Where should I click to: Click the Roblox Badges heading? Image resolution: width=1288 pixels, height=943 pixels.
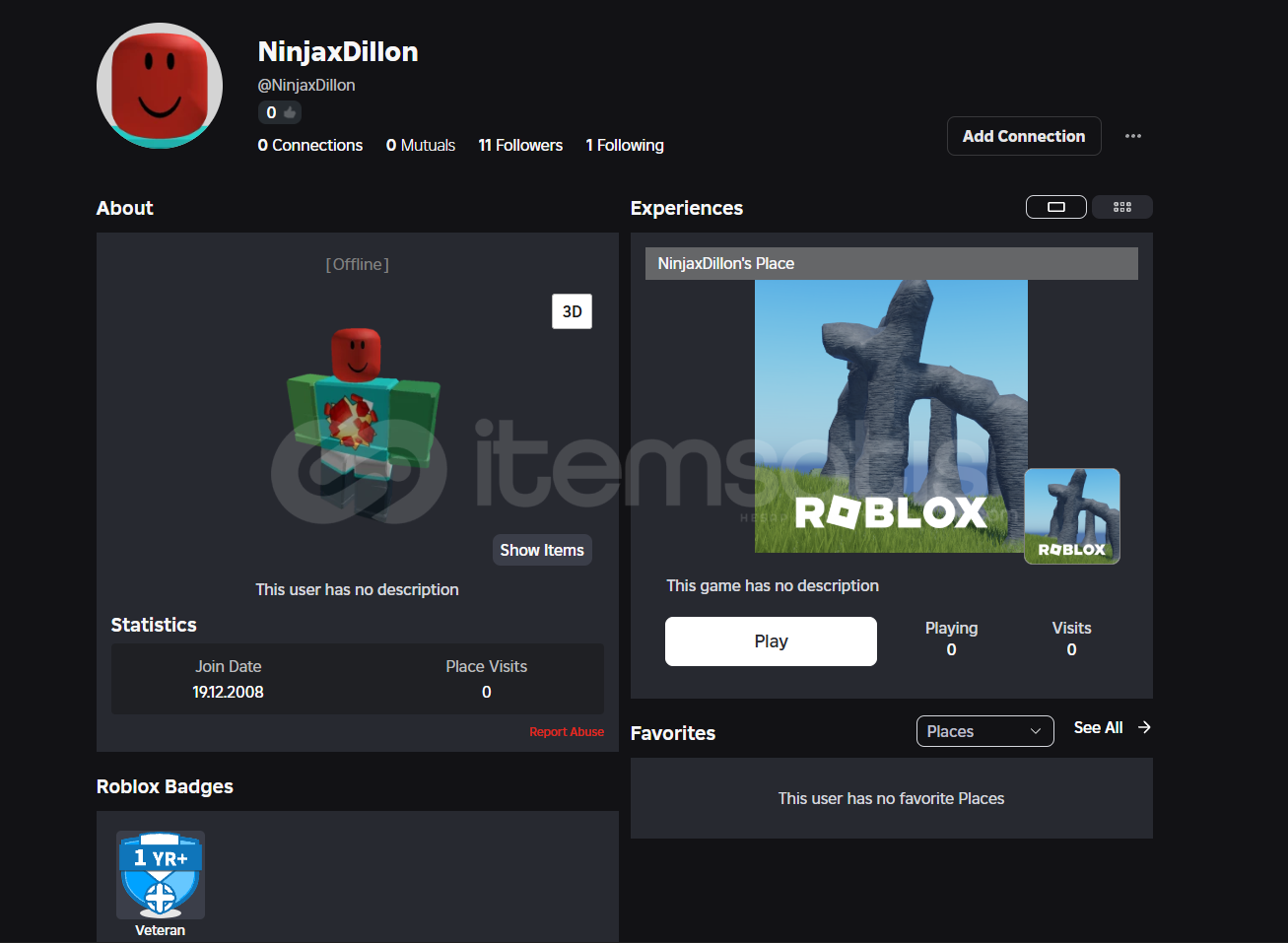point(165,786)
